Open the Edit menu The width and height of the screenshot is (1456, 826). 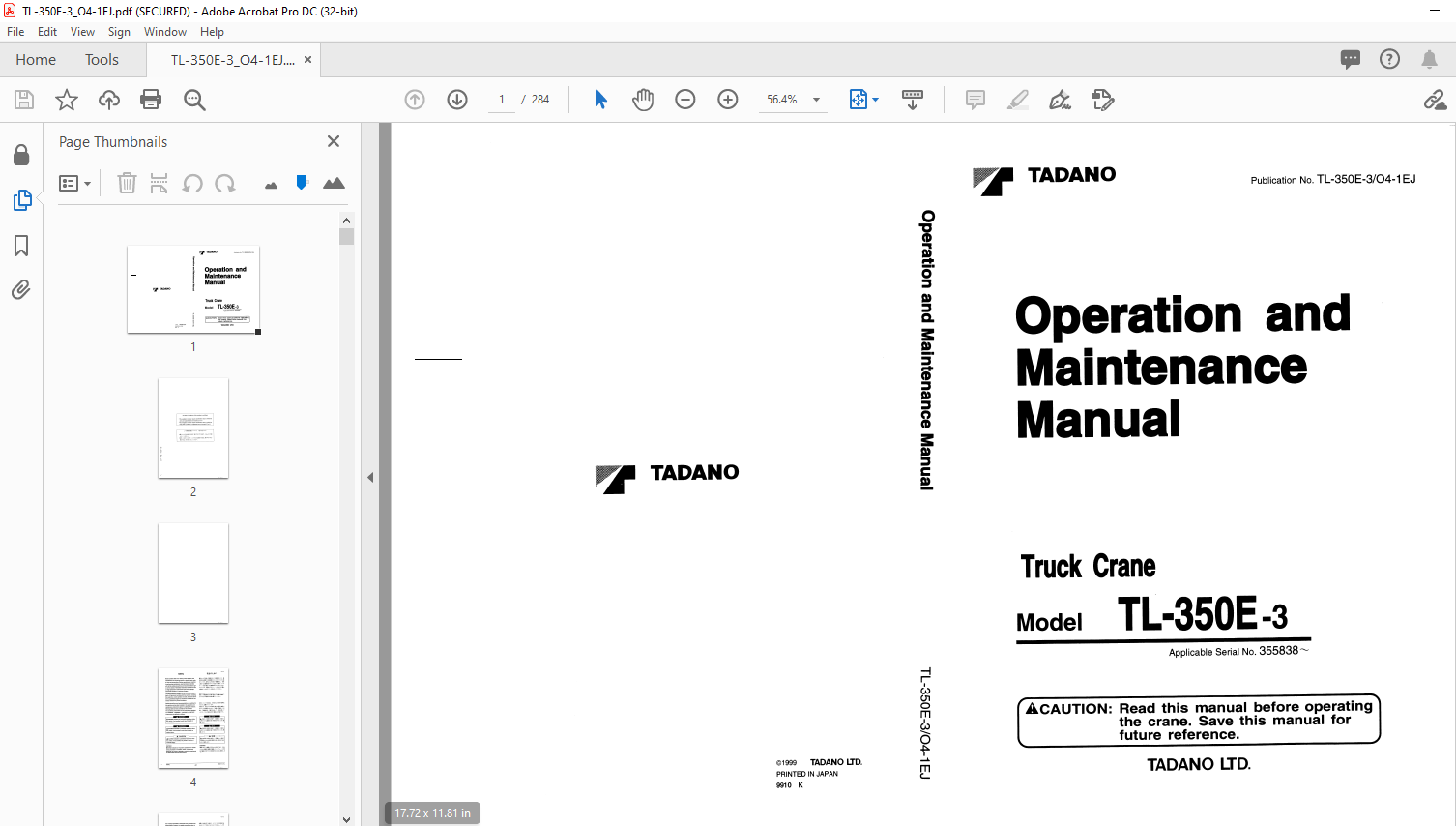(x=47, y=32)
